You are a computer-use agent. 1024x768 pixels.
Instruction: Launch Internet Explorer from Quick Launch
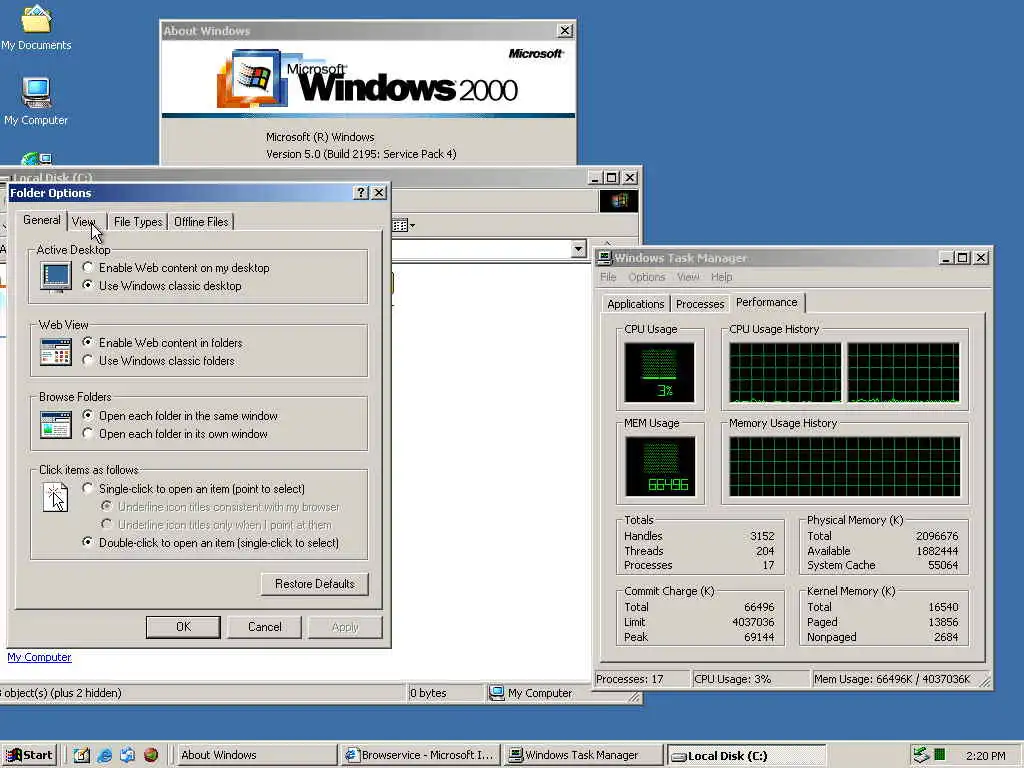pyautogui.click(x=104, y=755)
